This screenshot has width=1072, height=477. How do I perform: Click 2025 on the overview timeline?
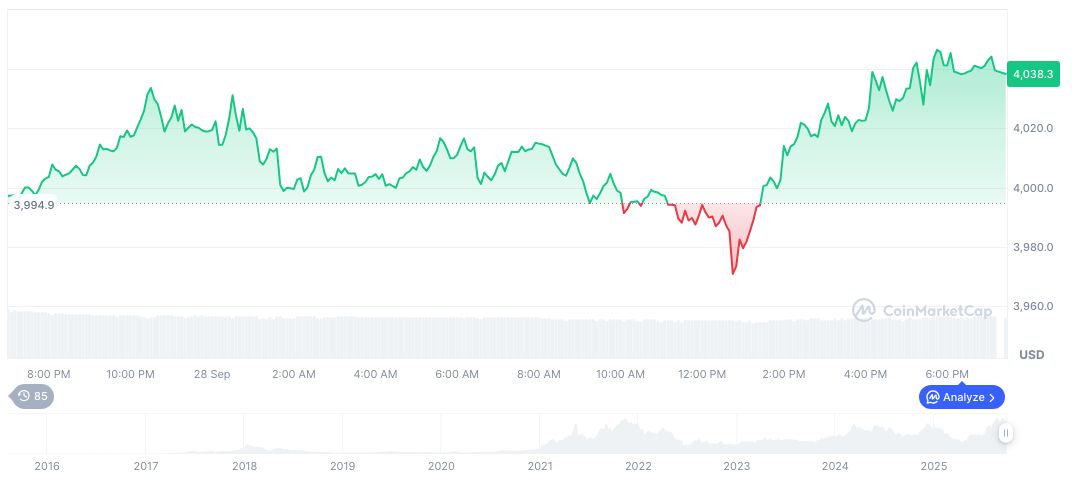coord(933,466)
